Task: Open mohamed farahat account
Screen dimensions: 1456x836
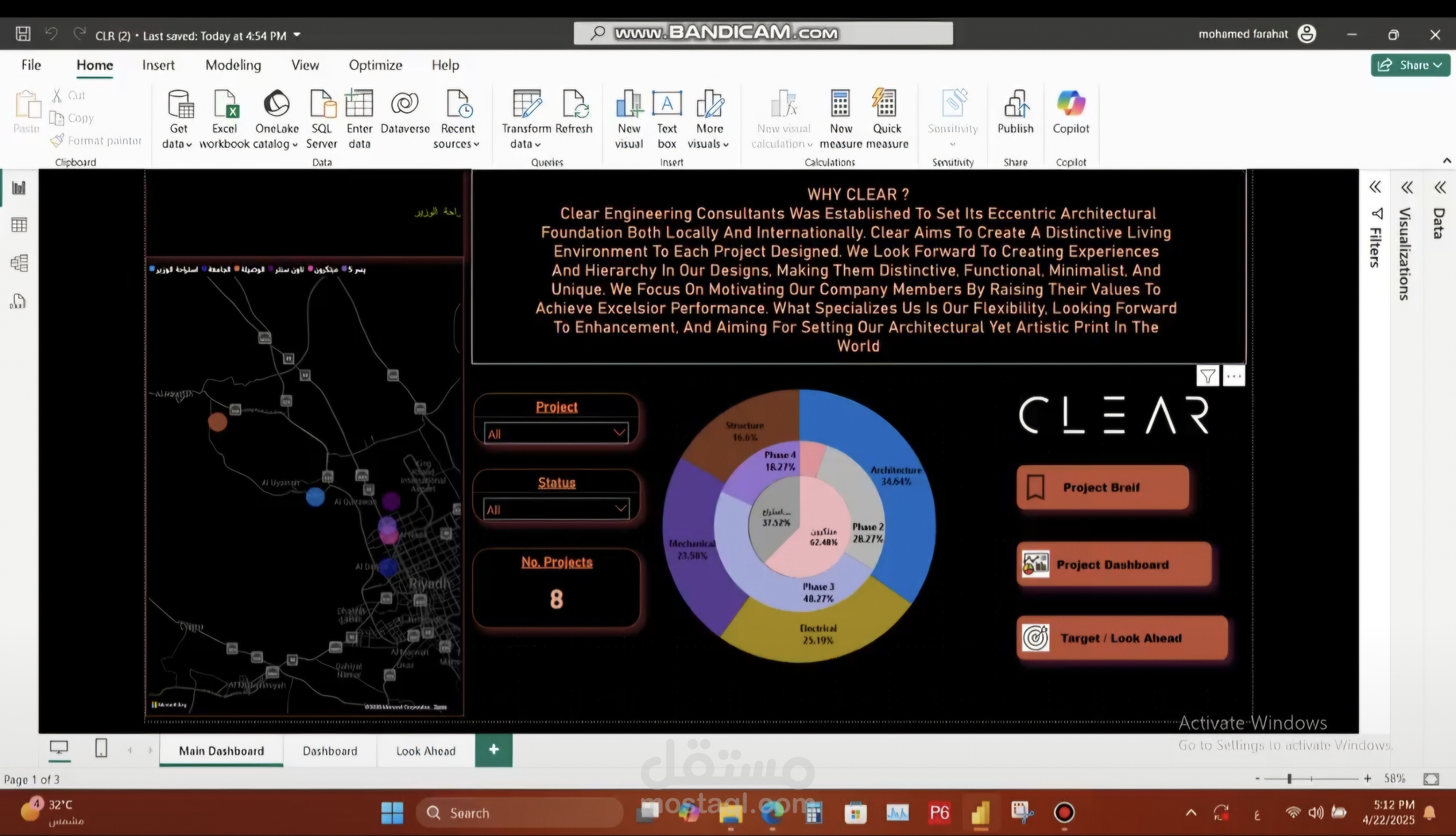Action: point(1257,34)
